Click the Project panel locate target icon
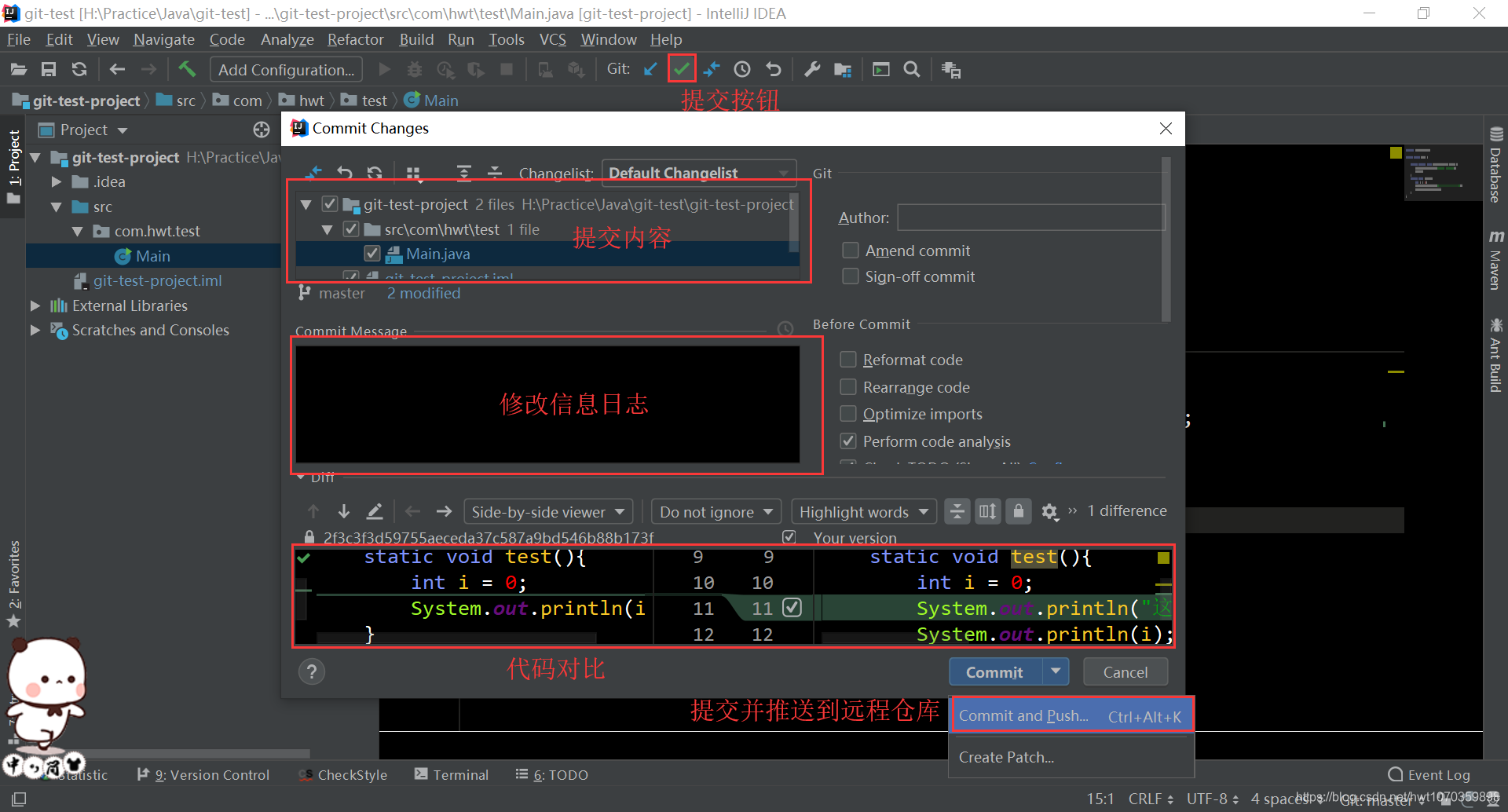Screen dimensions: 1508x812 pyautogui.click(x=262, y=130)
